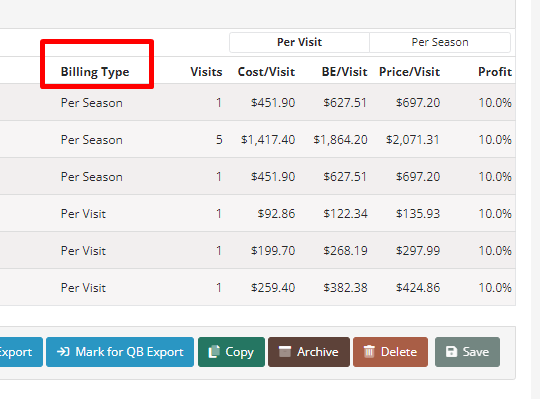The width and height of the screenshot is (540, 399).
Task: Click the Mark for QB Export button
Action: pyautogui.click(x=120, y=352)
